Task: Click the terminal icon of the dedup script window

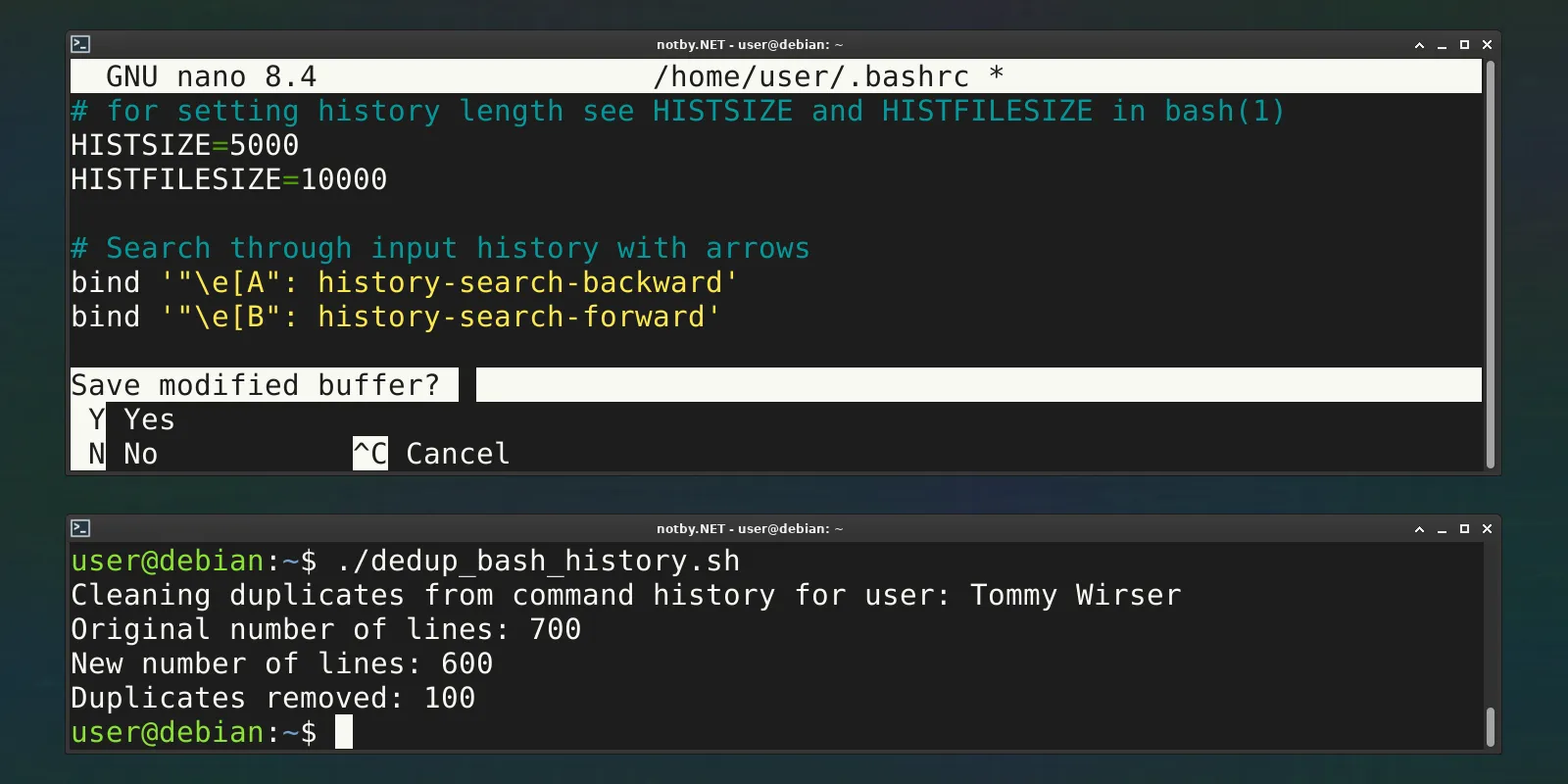Action: tap(80, 528)
